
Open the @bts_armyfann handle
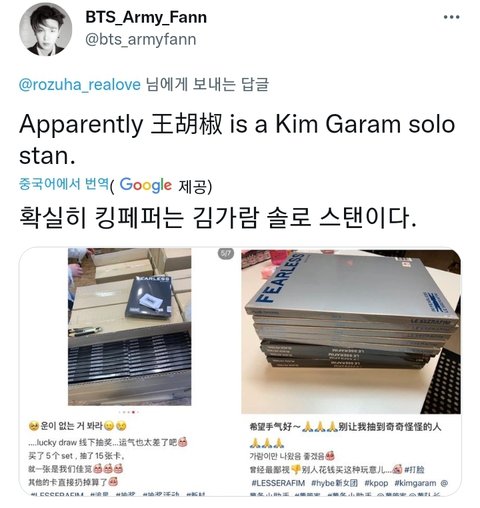(x=141, y=39)
